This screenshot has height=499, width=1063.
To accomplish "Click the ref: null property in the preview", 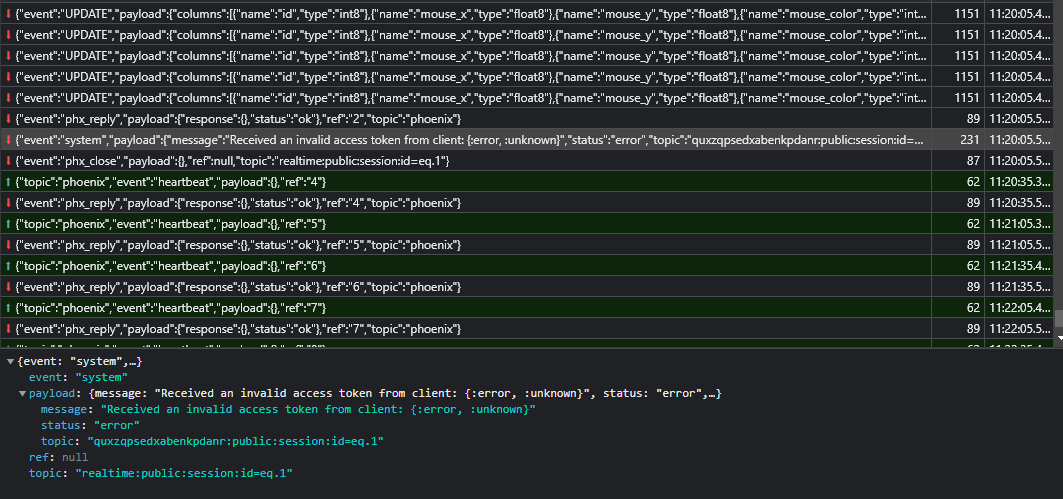I will [58, 458].
